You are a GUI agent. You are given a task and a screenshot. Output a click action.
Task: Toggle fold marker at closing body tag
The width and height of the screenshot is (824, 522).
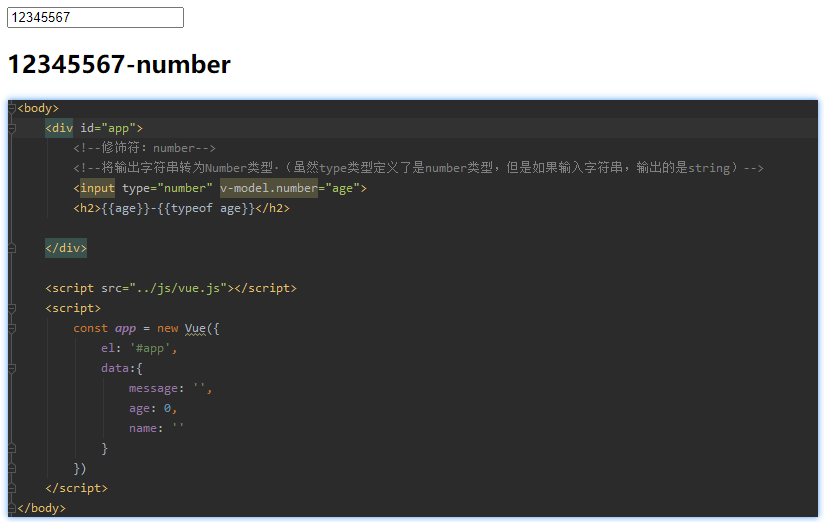(12, 508)
